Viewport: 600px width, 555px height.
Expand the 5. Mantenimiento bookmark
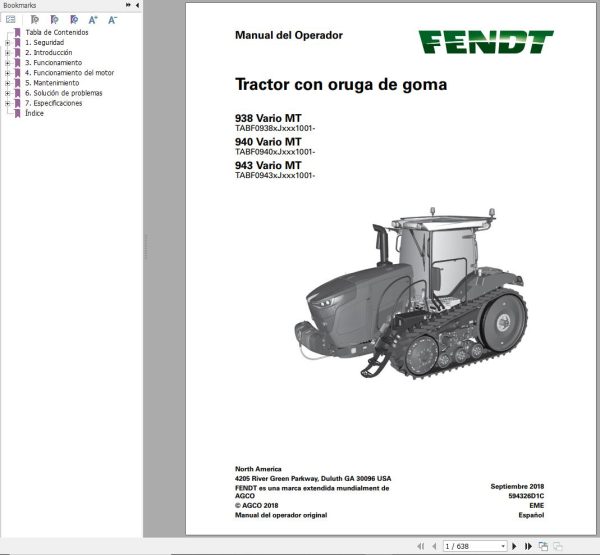[7, 83]
